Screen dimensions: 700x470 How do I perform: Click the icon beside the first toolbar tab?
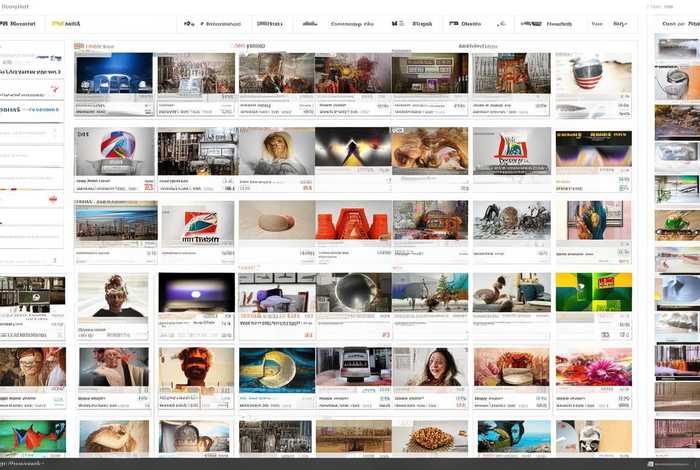point(4,24)
